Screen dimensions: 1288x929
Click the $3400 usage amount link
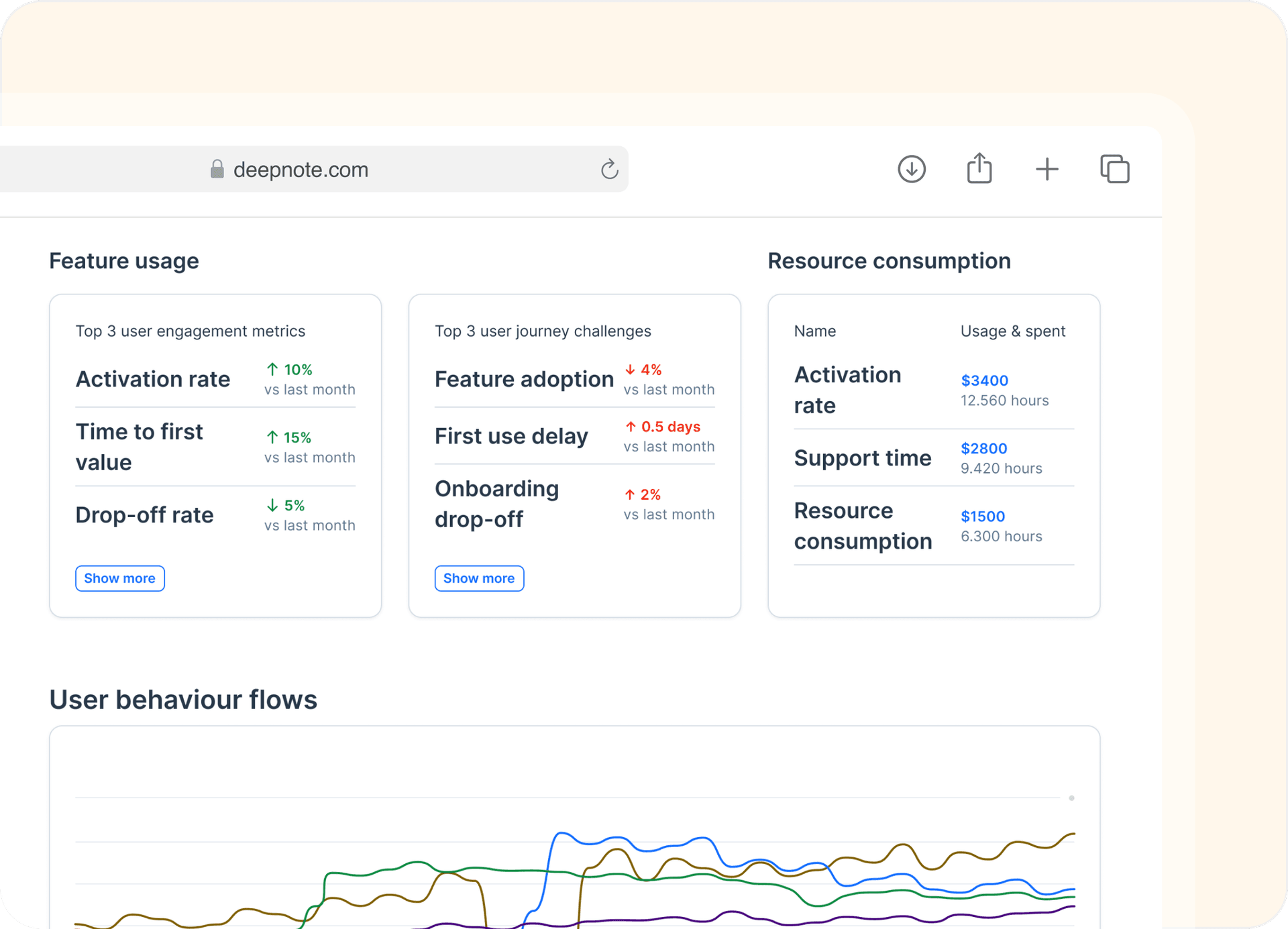pos(984,380)
